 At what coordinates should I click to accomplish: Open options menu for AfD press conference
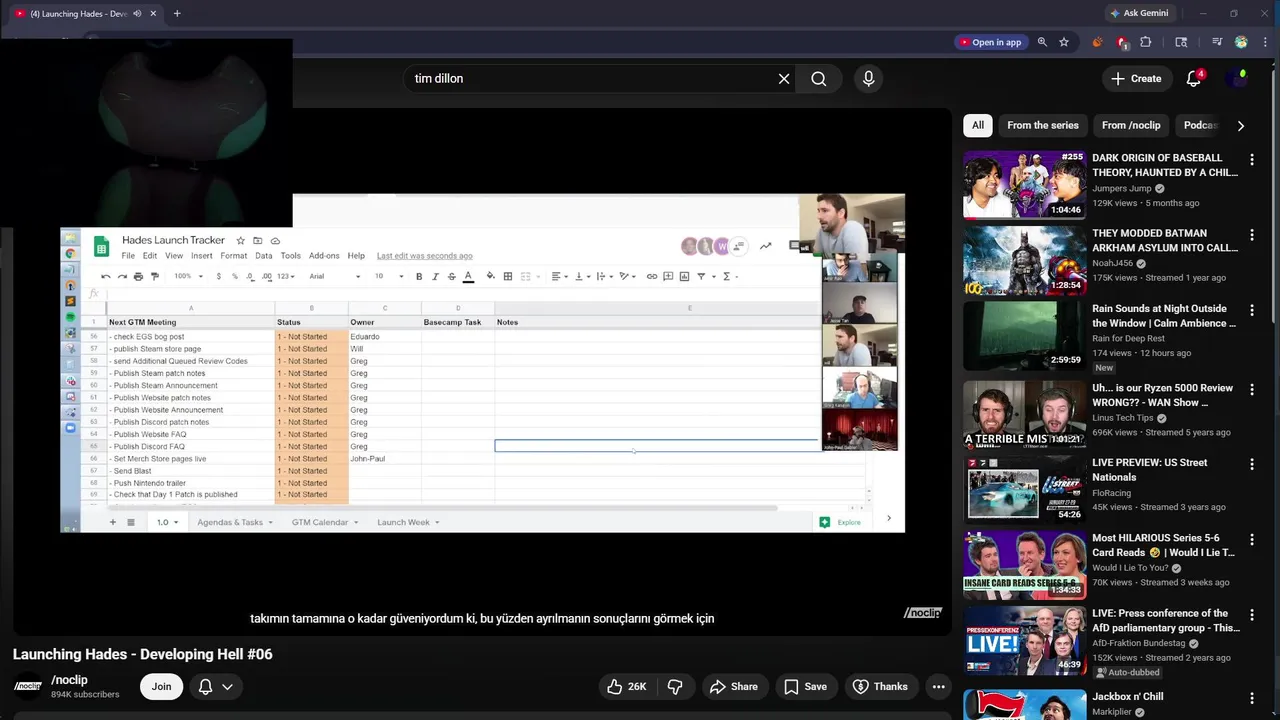click(x=1251, y=616)
